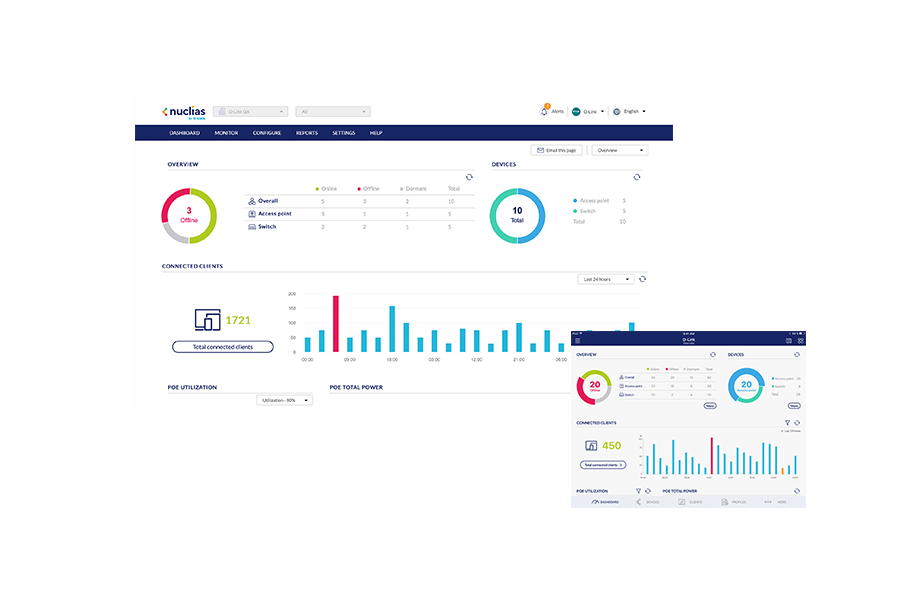
Task: Open the D-Link QA organization dropdown
Action: pyautogui.click(x=251, y=112)
